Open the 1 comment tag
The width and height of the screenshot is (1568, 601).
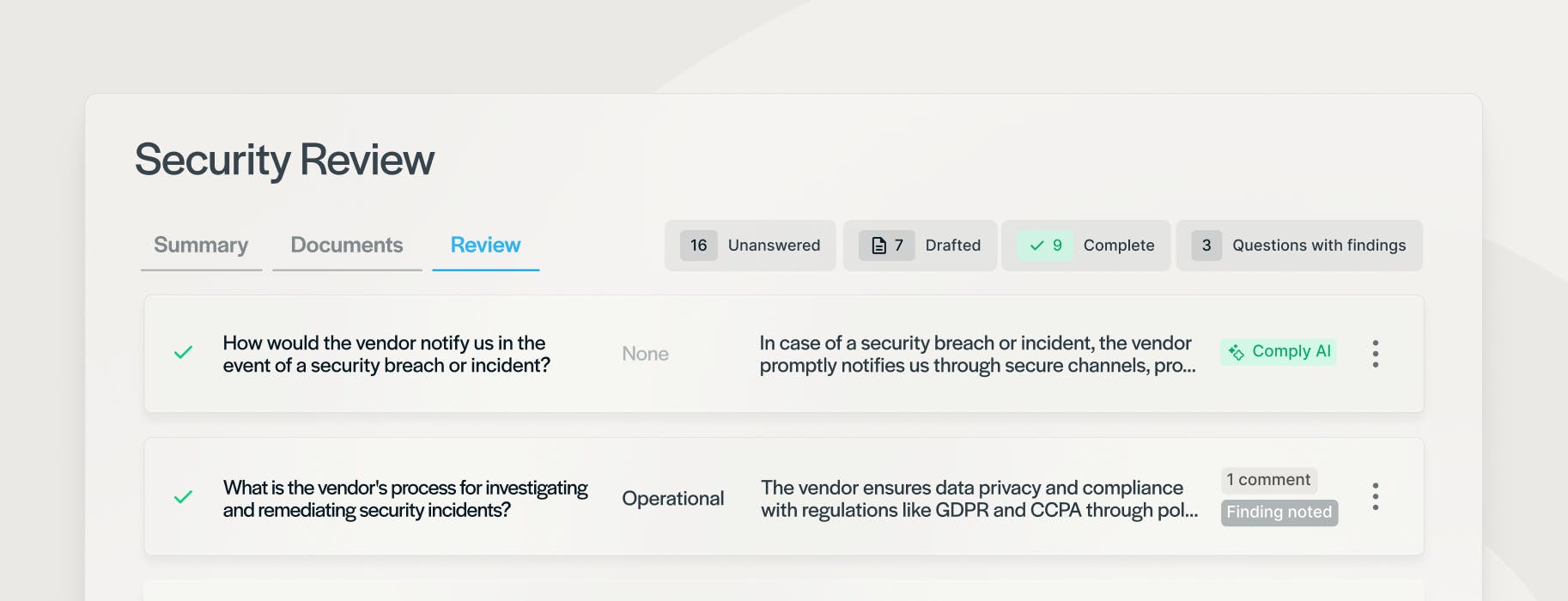pyautogui.click(x=1268, y=480)
